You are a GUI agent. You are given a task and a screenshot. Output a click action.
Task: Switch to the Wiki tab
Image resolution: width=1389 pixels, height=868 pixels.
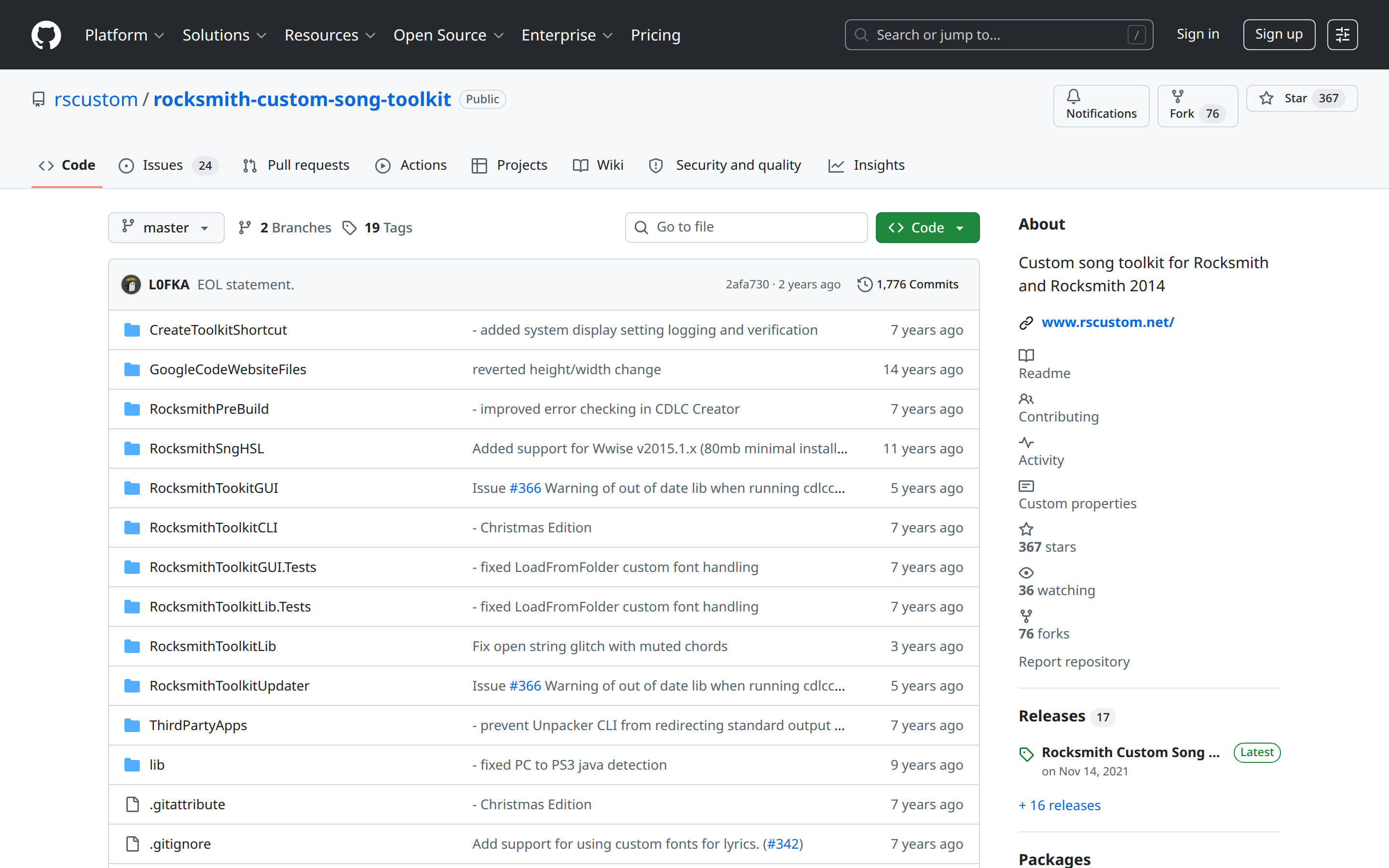click(x=598, y=165)
